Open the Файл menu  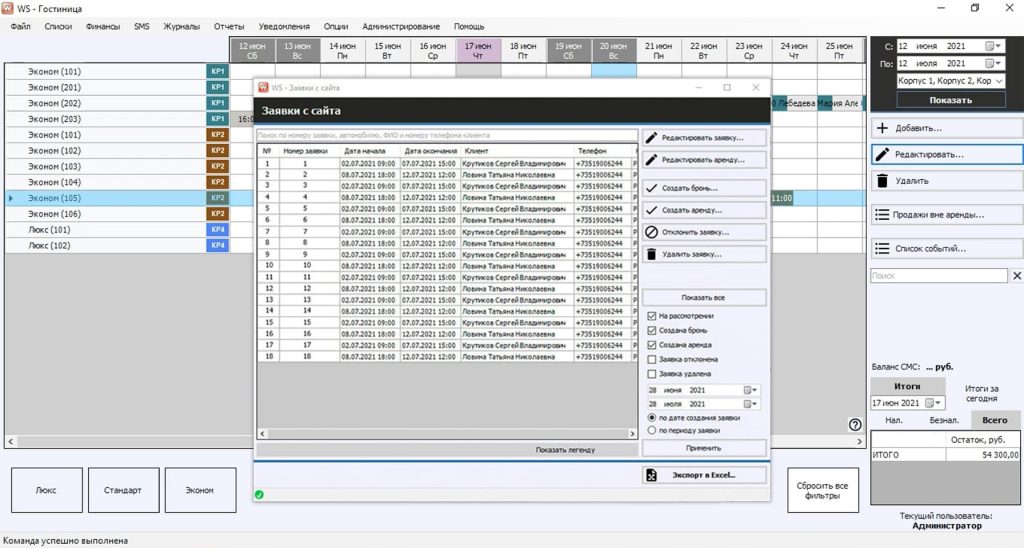(20, 27)
